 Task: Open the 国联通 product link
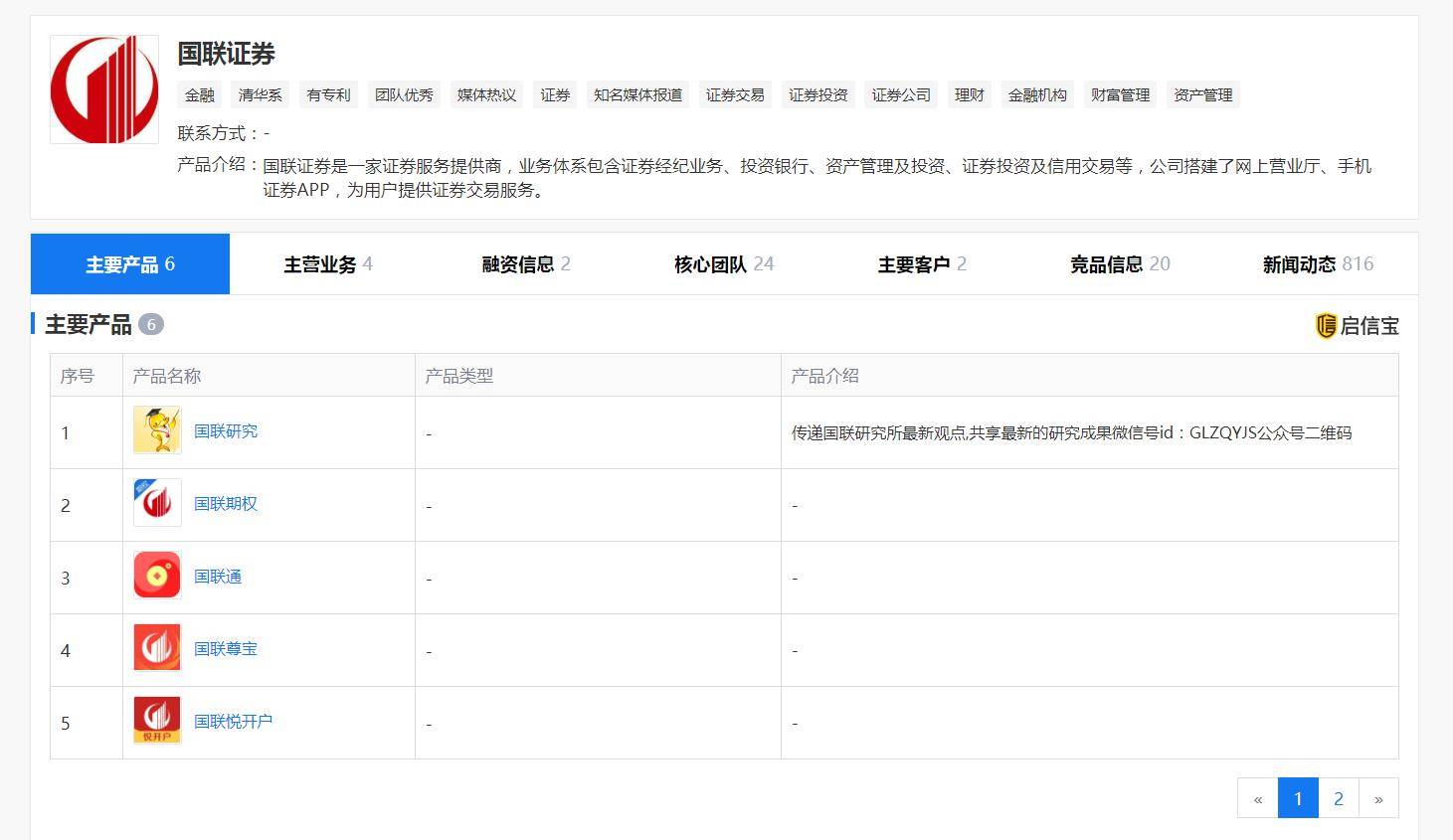pos(218,577)
